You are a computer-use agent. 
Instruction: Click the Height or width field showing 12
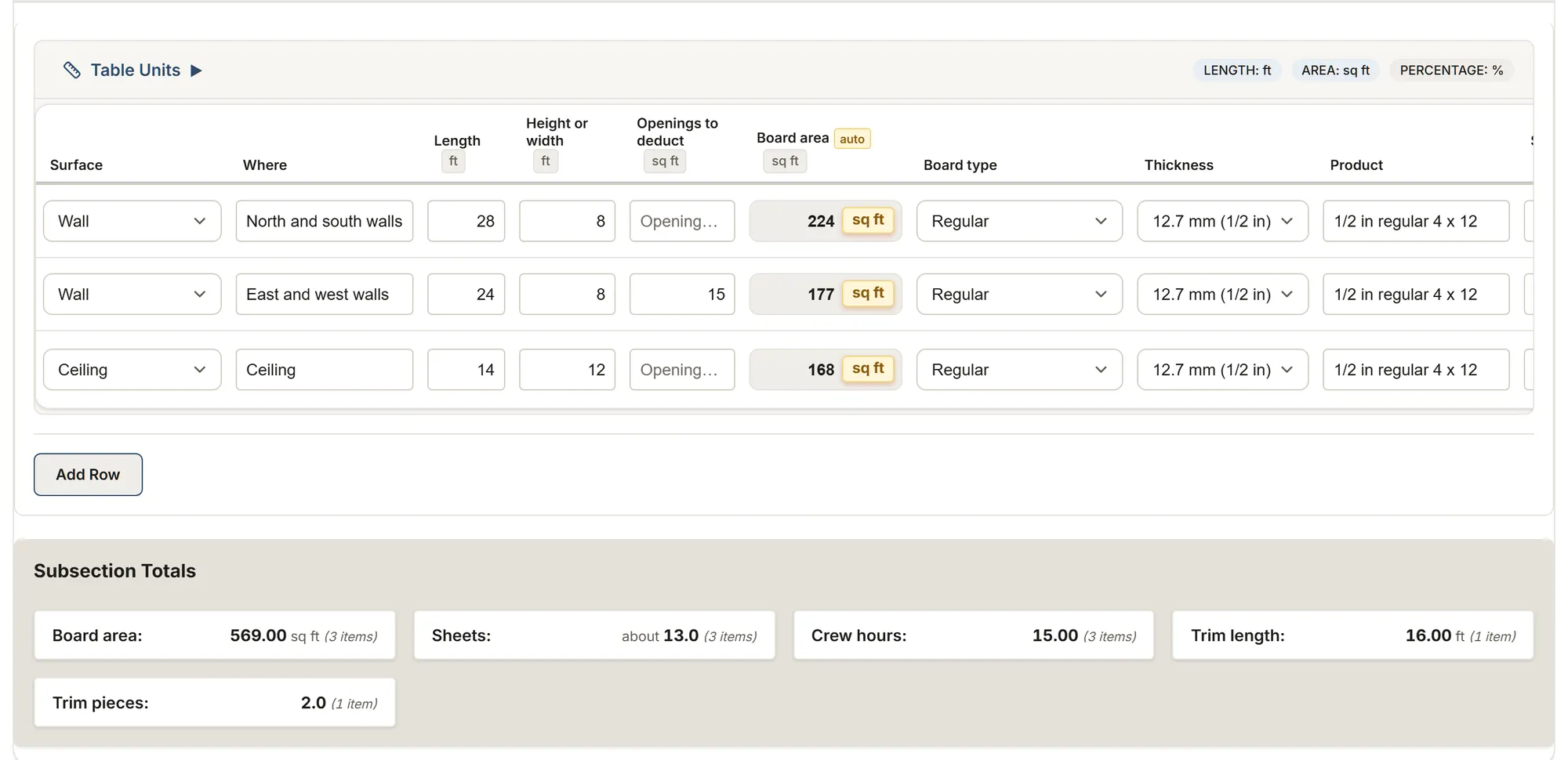pos(567,369)
